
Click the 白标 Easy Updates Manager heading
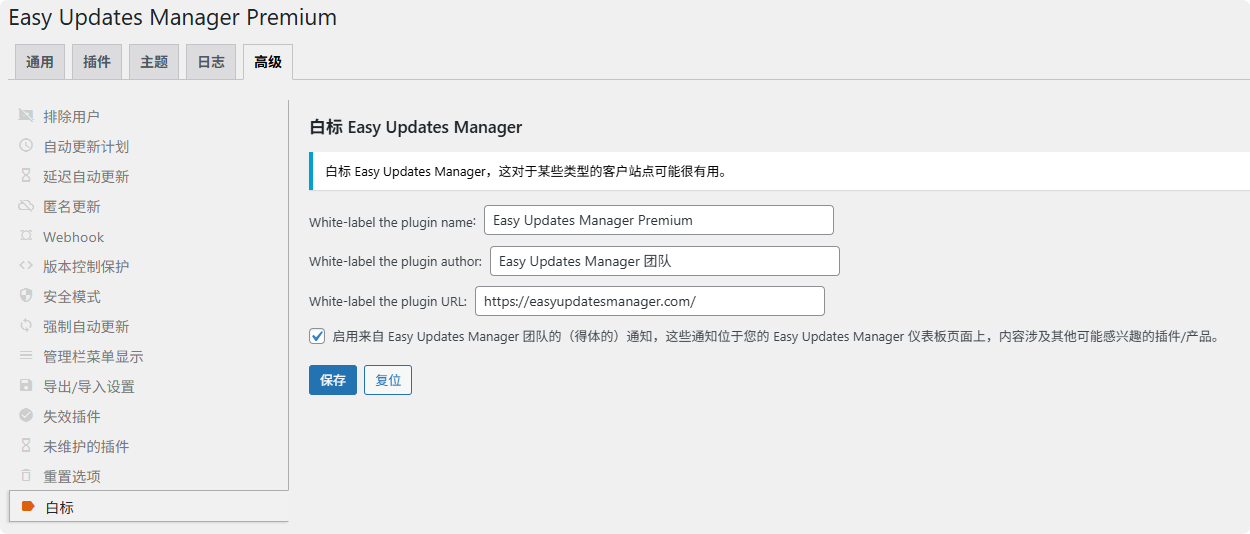tap(416, 127)
